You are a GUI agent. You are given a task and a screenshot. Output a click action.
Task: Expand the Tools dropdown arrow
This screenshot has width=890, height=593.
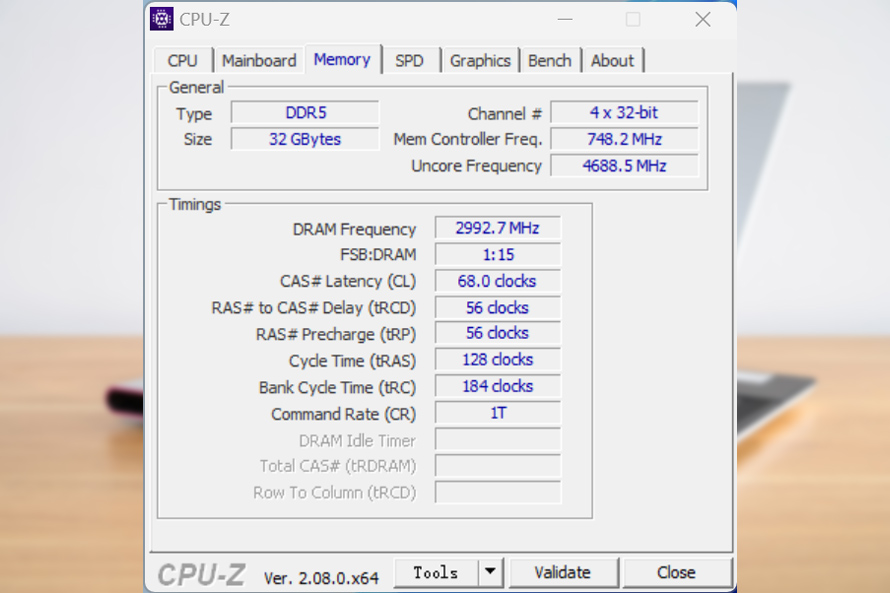click(x=490, y=573)
